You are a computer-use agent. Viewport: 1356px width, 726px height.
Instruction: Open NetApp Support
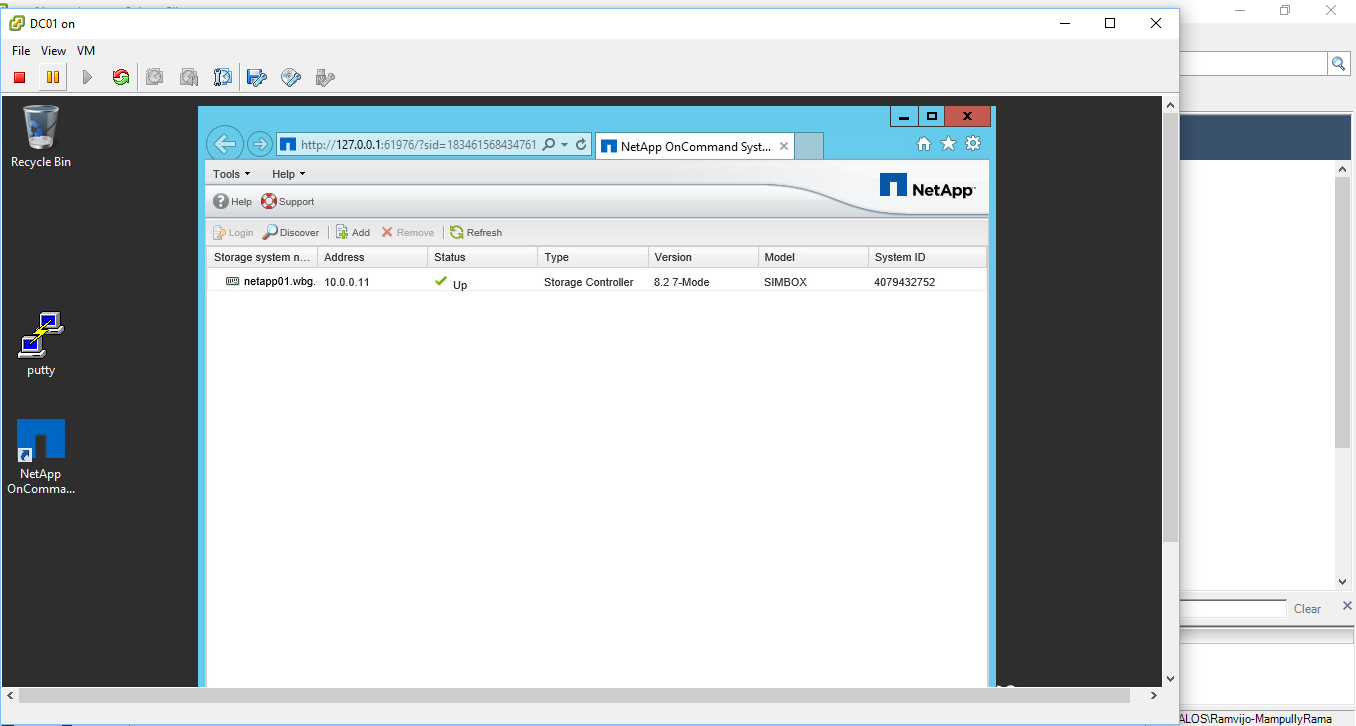point(287,201)
